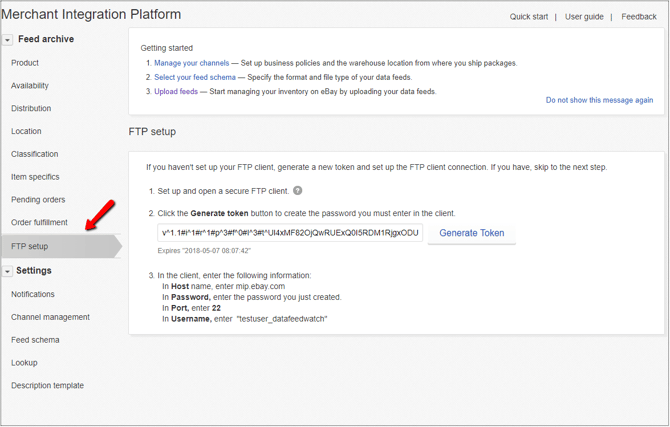The width and height of the screenshot is (670, 427).
Task: Open Product in the sidebar
Action: (25, 63)
